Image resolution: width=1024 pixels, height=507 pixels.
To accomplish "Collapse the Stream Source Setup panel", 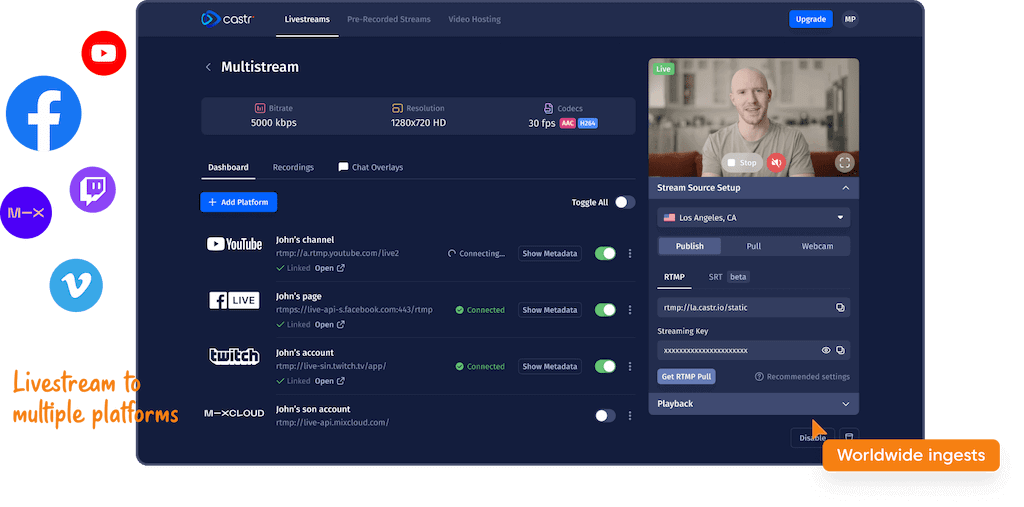I will 845,188.
